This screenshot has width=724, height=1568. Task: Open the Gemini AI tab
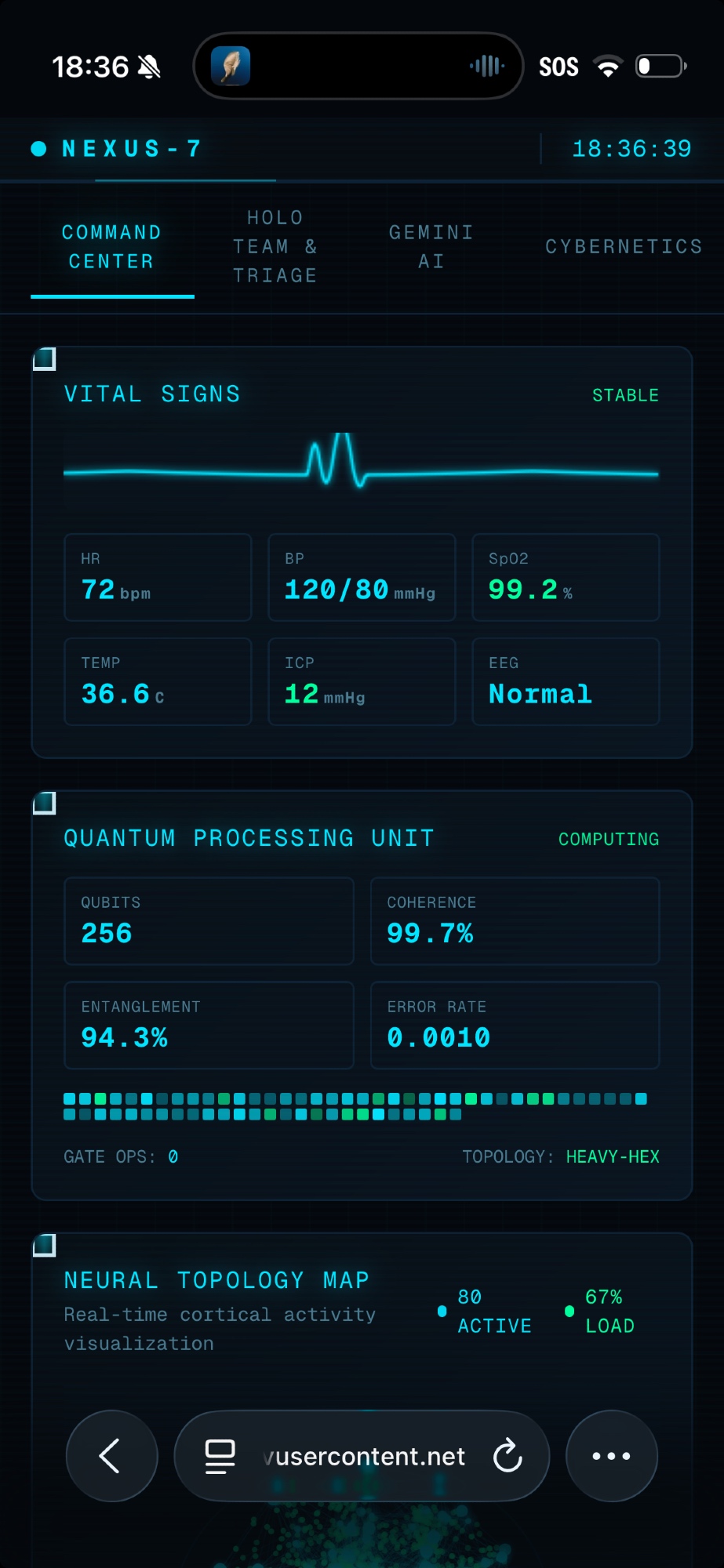[431, 246]
